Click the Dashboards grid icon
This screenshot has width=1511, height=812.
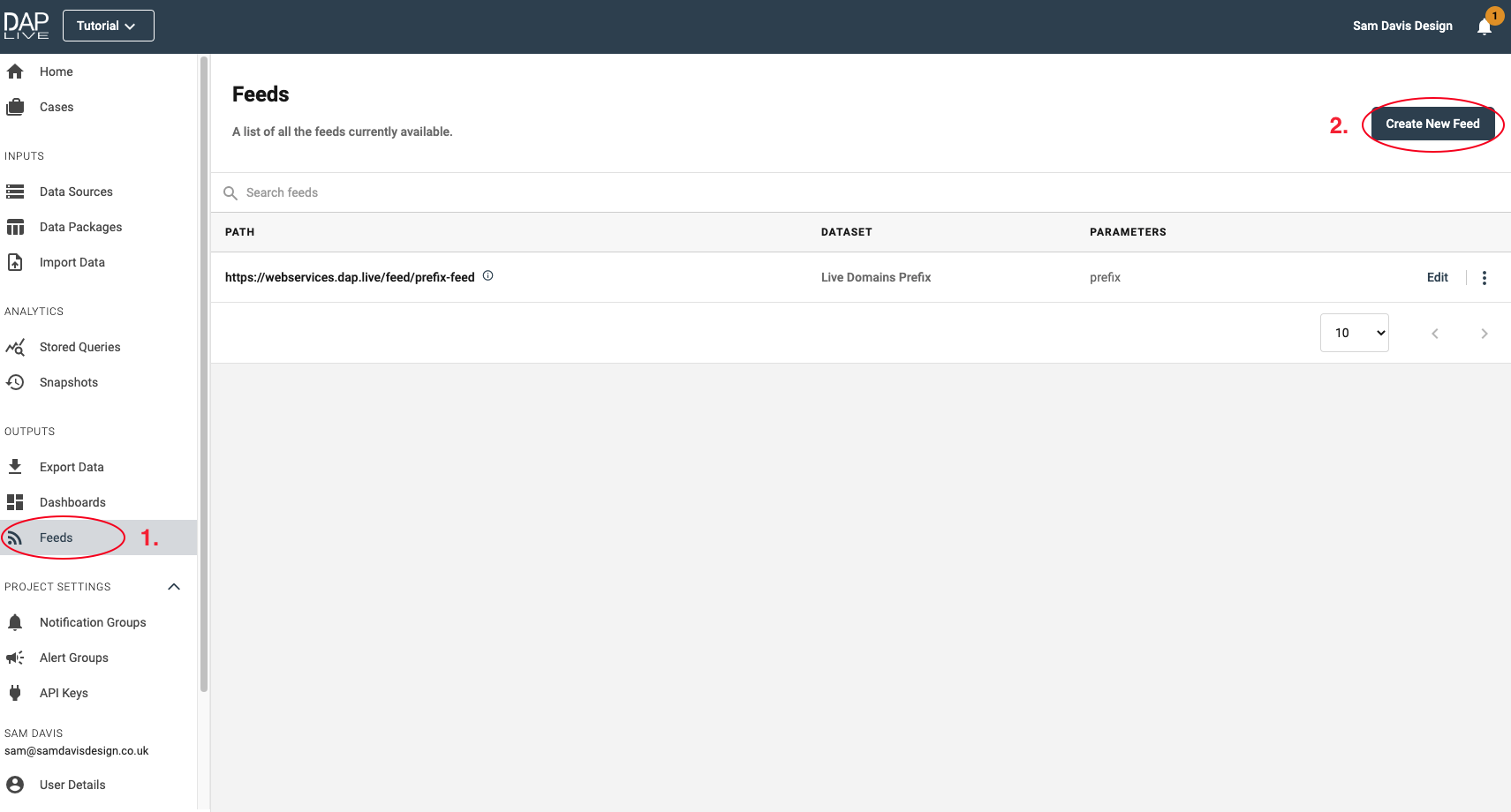(x=15, y=502)
